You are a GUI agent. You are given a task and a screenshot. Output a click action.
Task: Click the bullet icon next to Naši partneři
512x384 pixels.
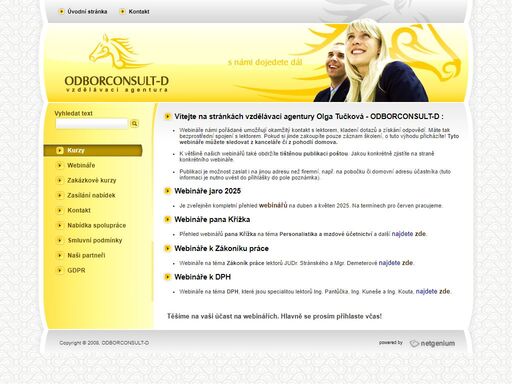pos(60,255)
